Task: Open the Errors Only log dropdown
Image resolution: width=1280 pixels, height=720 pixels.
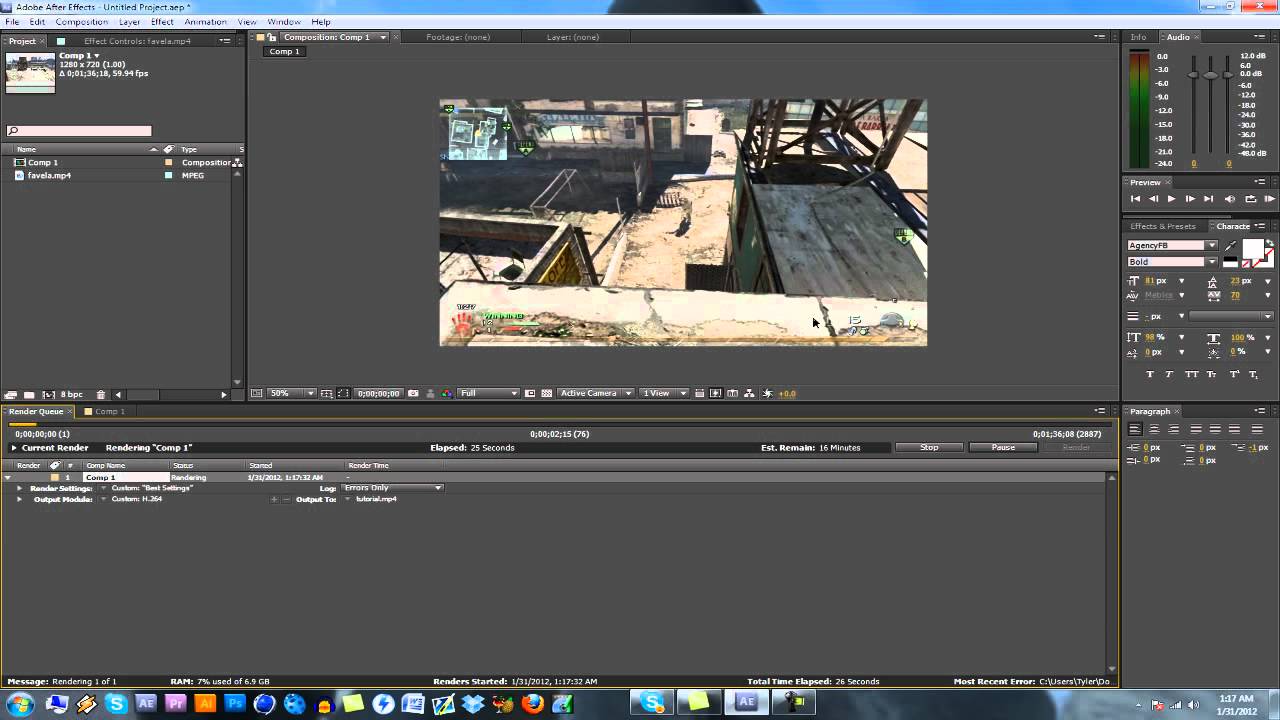Action: [393, 488]
